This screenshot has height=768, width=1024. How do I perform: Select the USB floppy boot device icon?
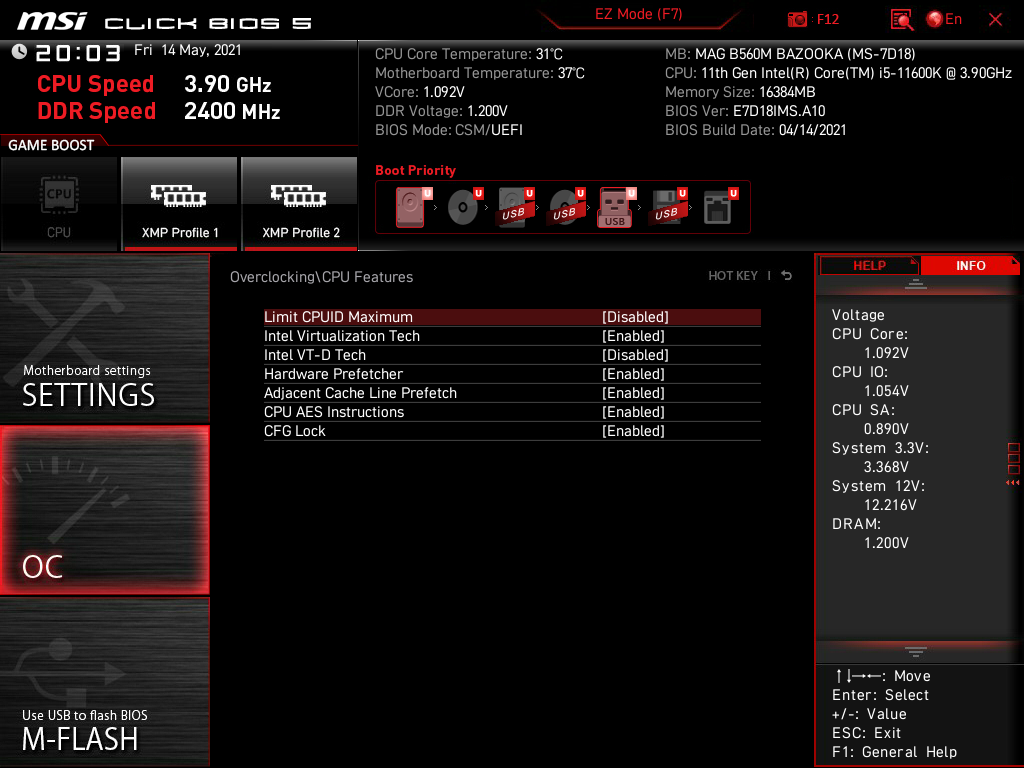667,207
